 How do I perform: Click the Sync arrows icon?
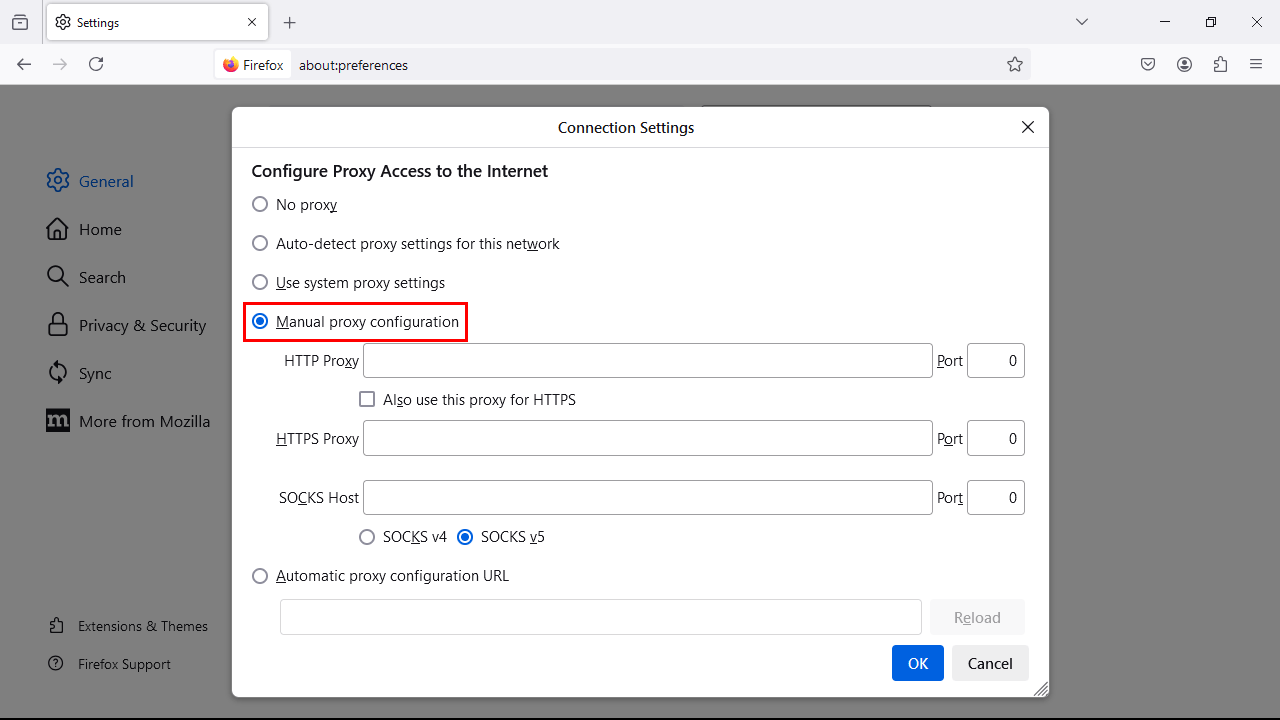tap(58, 373)
